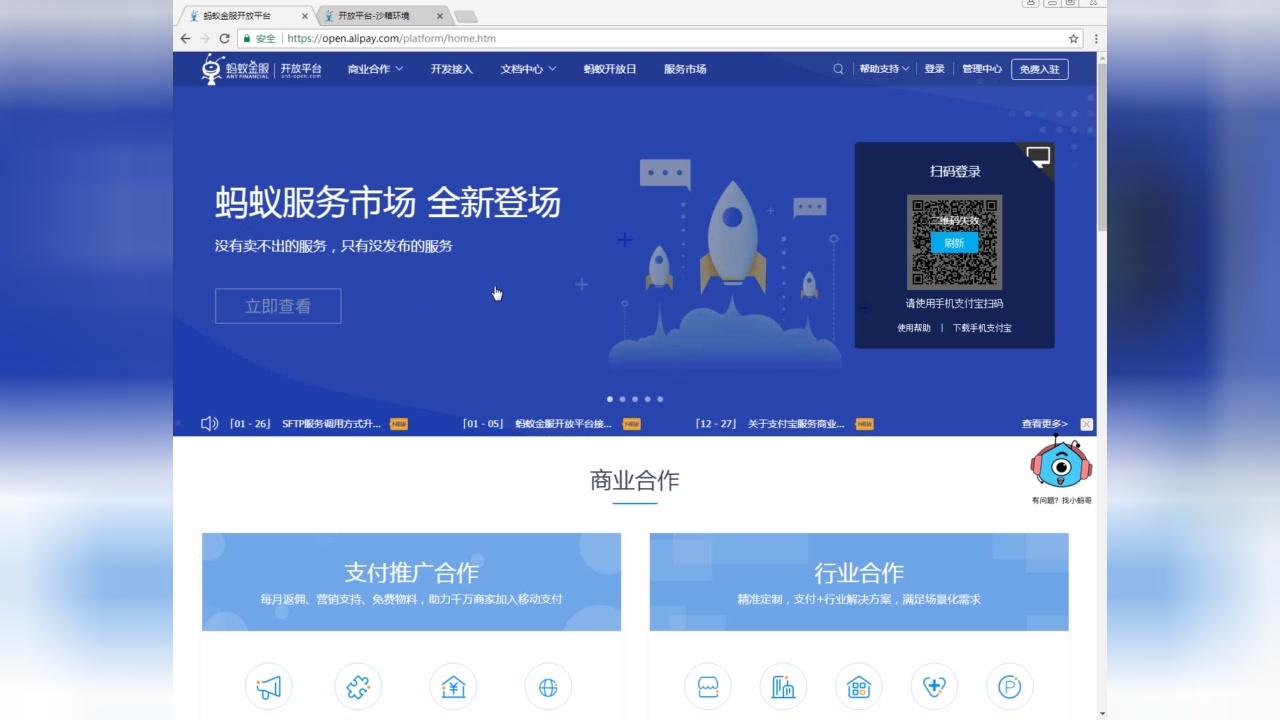Image resolution: width=1280 pixels, height=720 pixels.
Task: Refresh the QR code with 刷新 button
Action: point(954,243)
